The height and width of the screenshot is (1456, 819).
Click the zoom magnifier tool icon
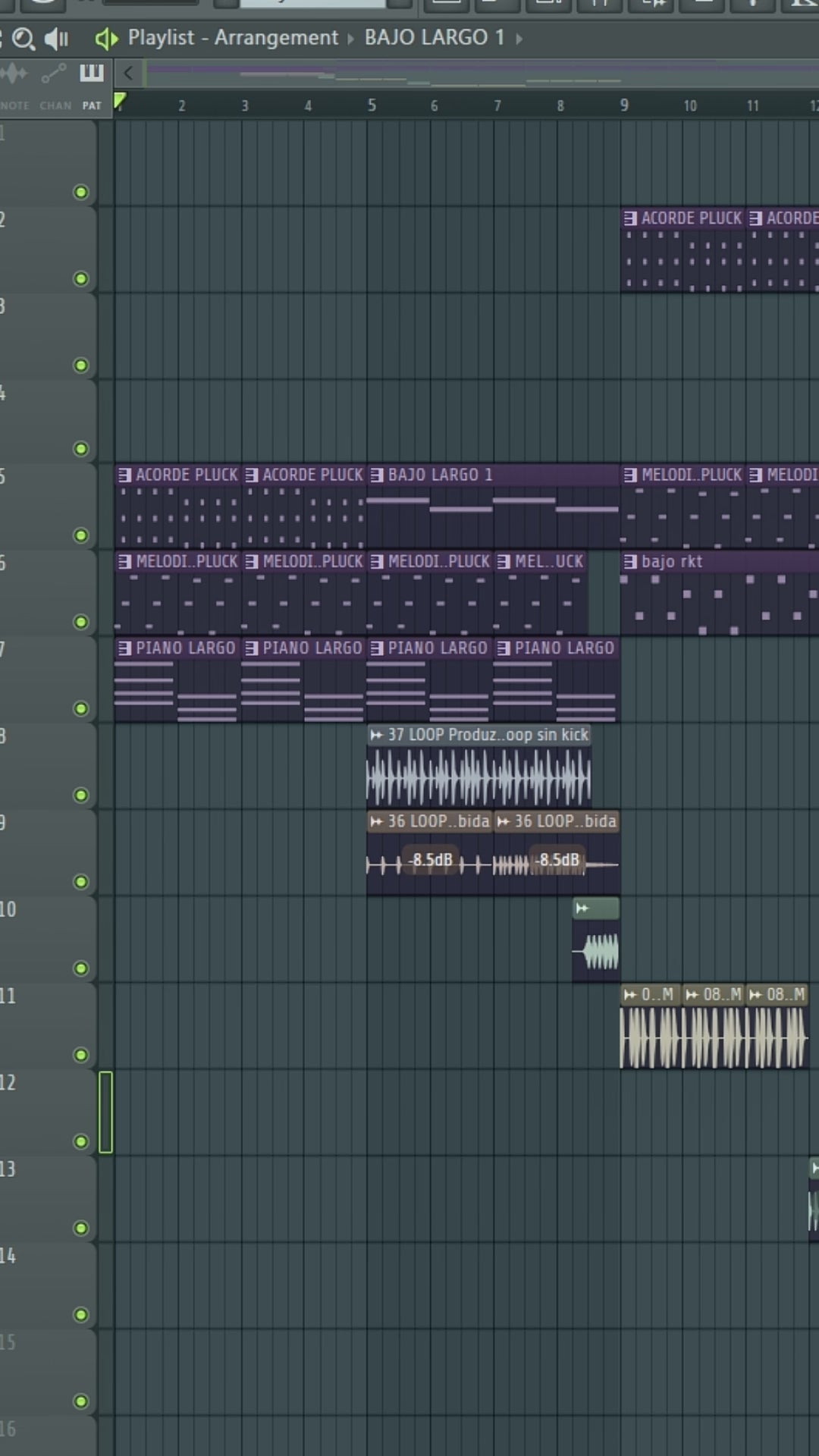pyautogui.click(x=24, y=39)
